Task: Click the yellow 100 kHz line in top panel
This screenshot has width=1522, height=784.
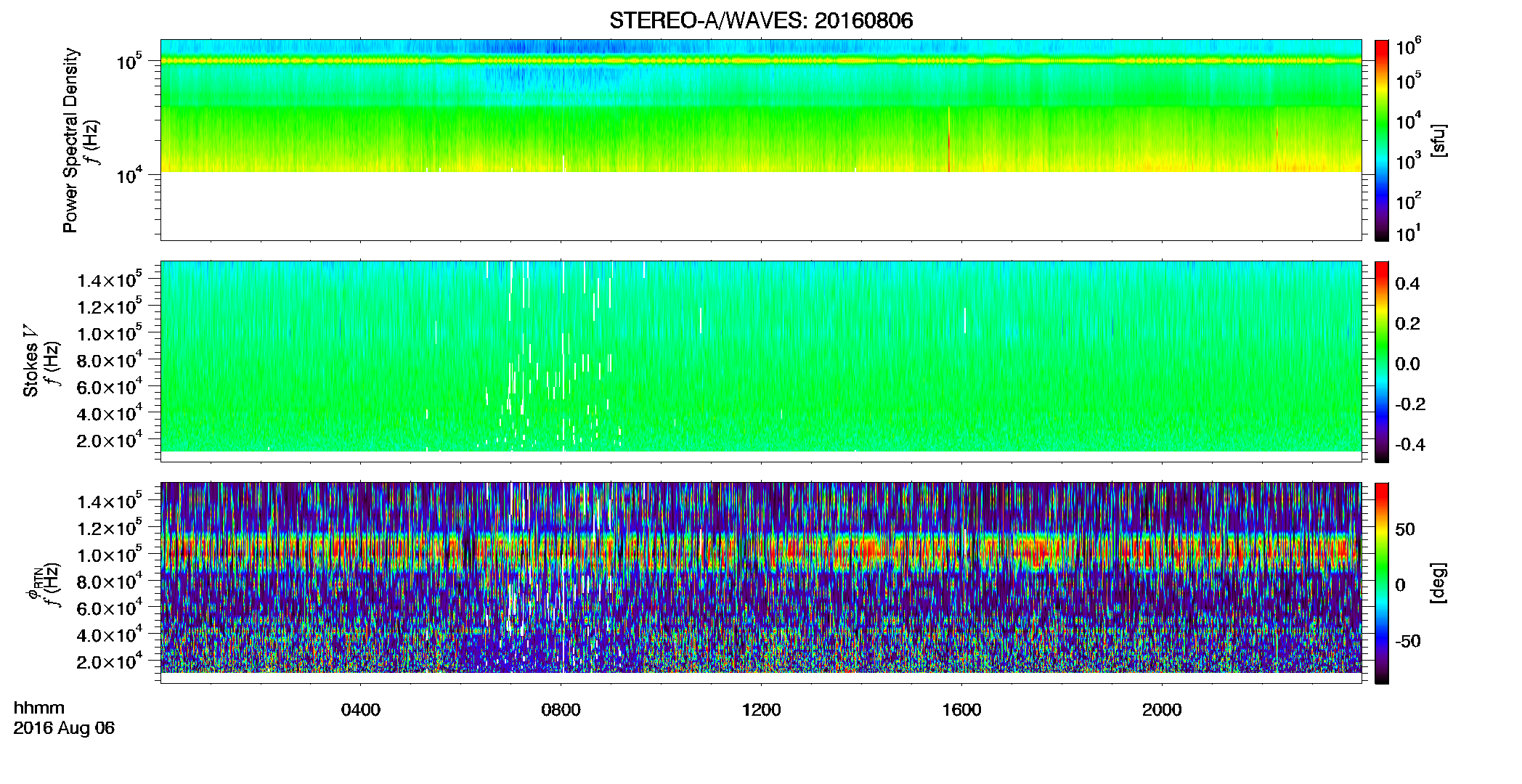Action: tap(761, 61)
